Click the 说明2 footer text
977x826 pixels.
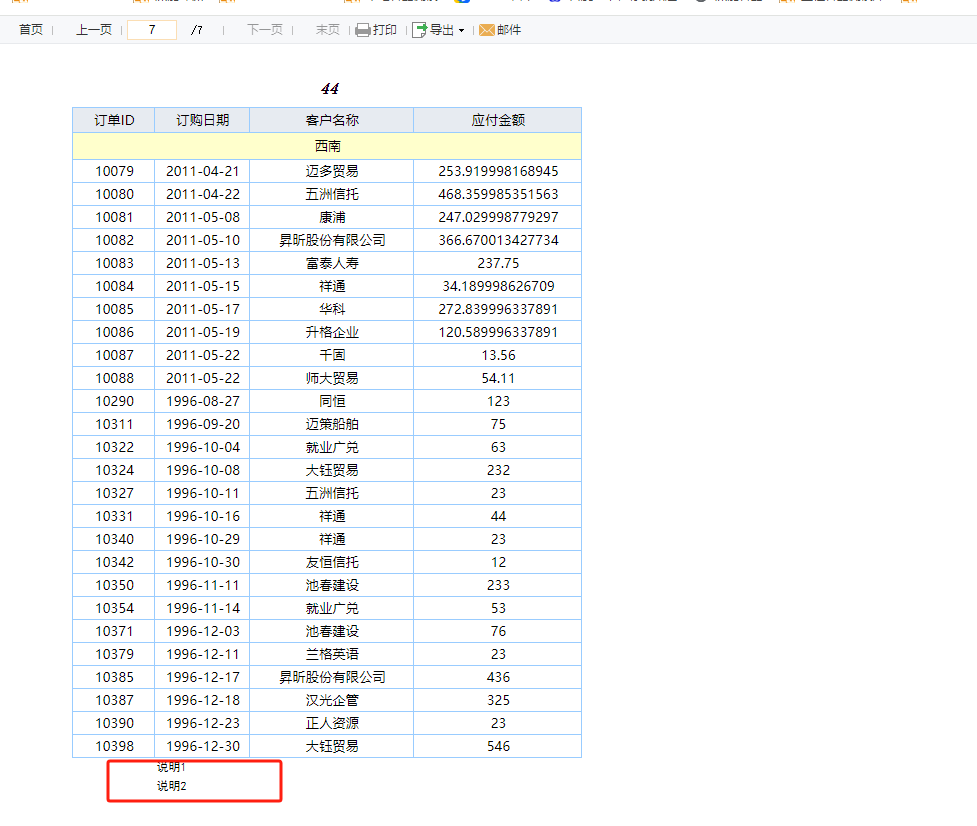tap(171, 786)
